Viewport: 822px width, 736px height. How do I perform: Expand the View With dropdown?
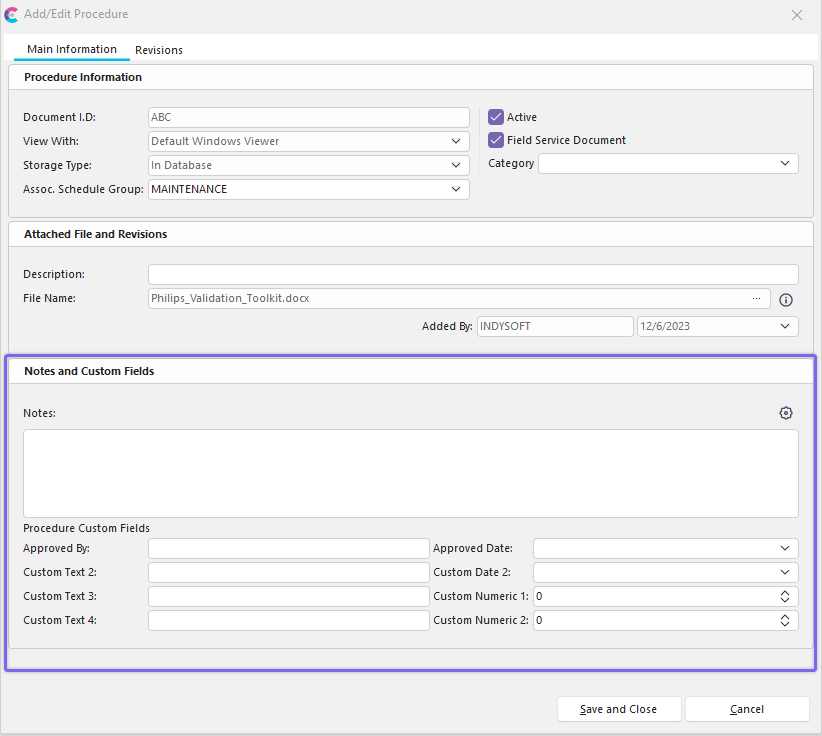pos(456,141)
